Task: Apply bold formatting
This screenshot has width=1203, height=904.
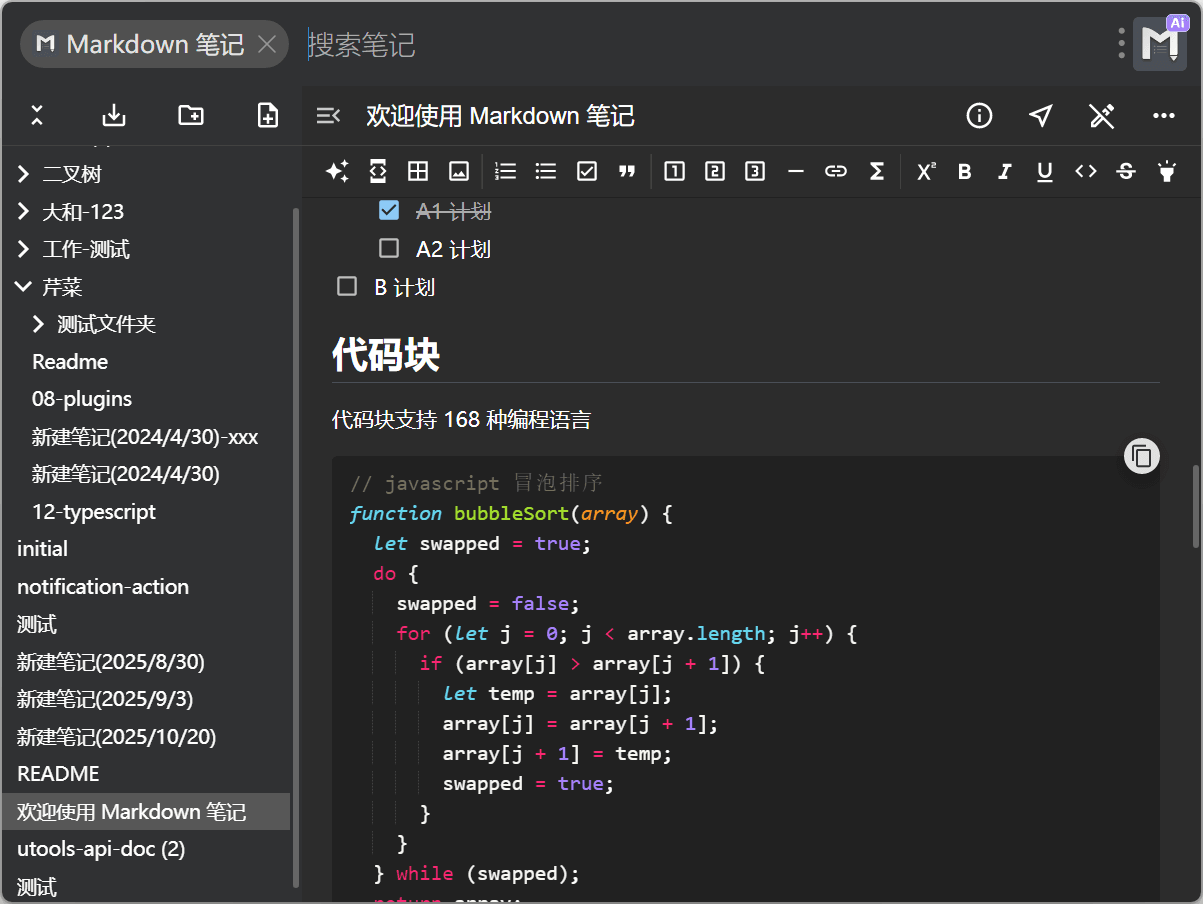Action: (964, 171)
